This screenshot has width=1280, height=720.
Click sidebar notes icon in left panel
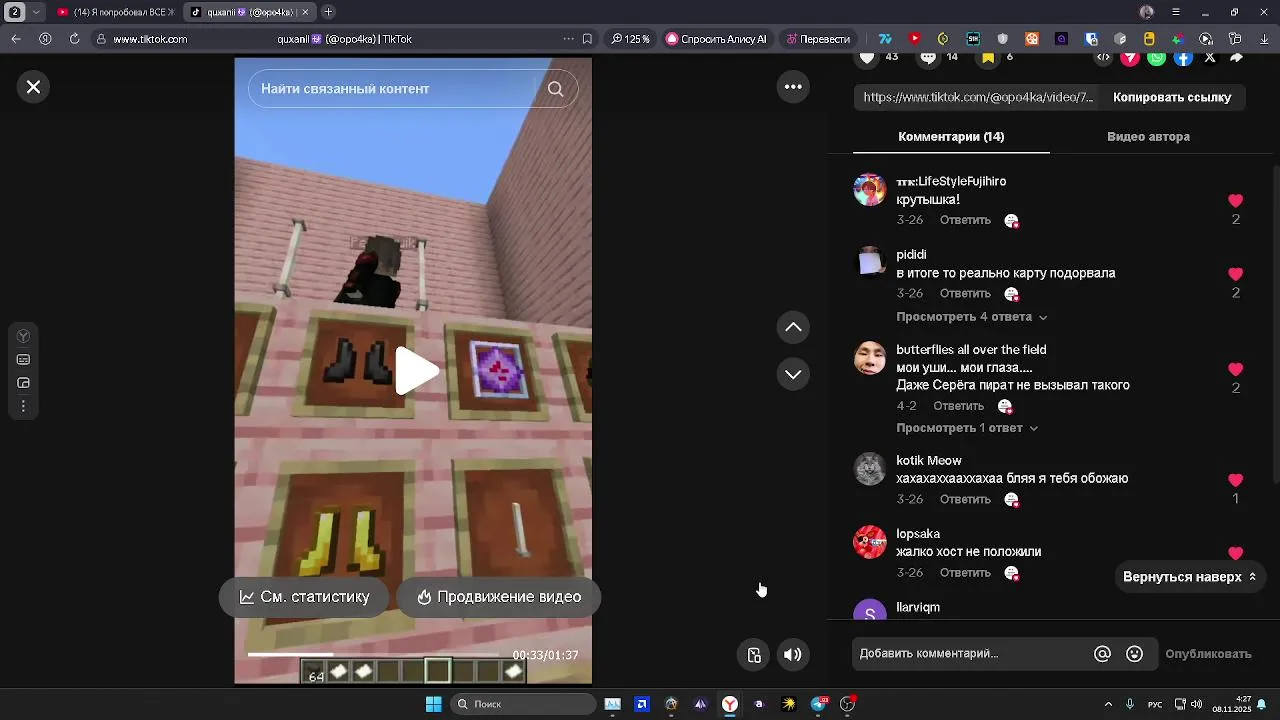[23, 360]
